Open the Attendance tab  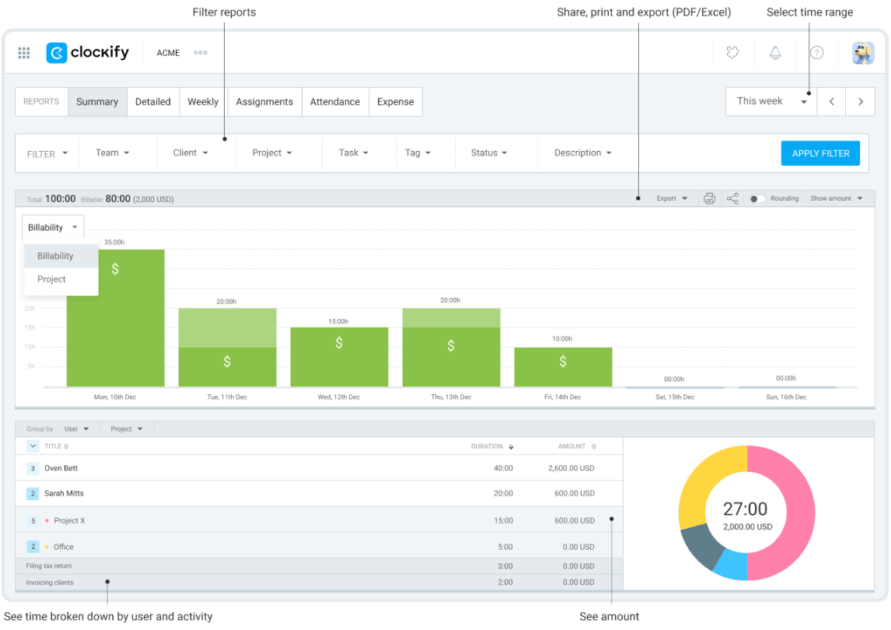click(335, 101)
